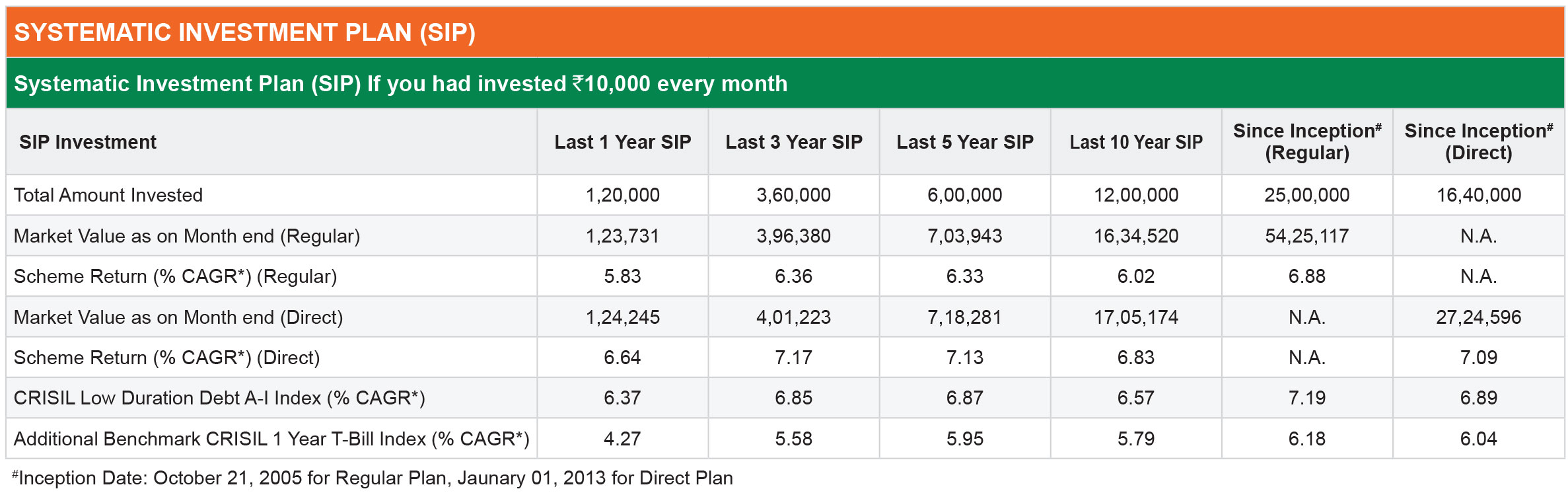Click the Last 3 Year SIP header
The image size is (1568, 493).
click(794, 142)
